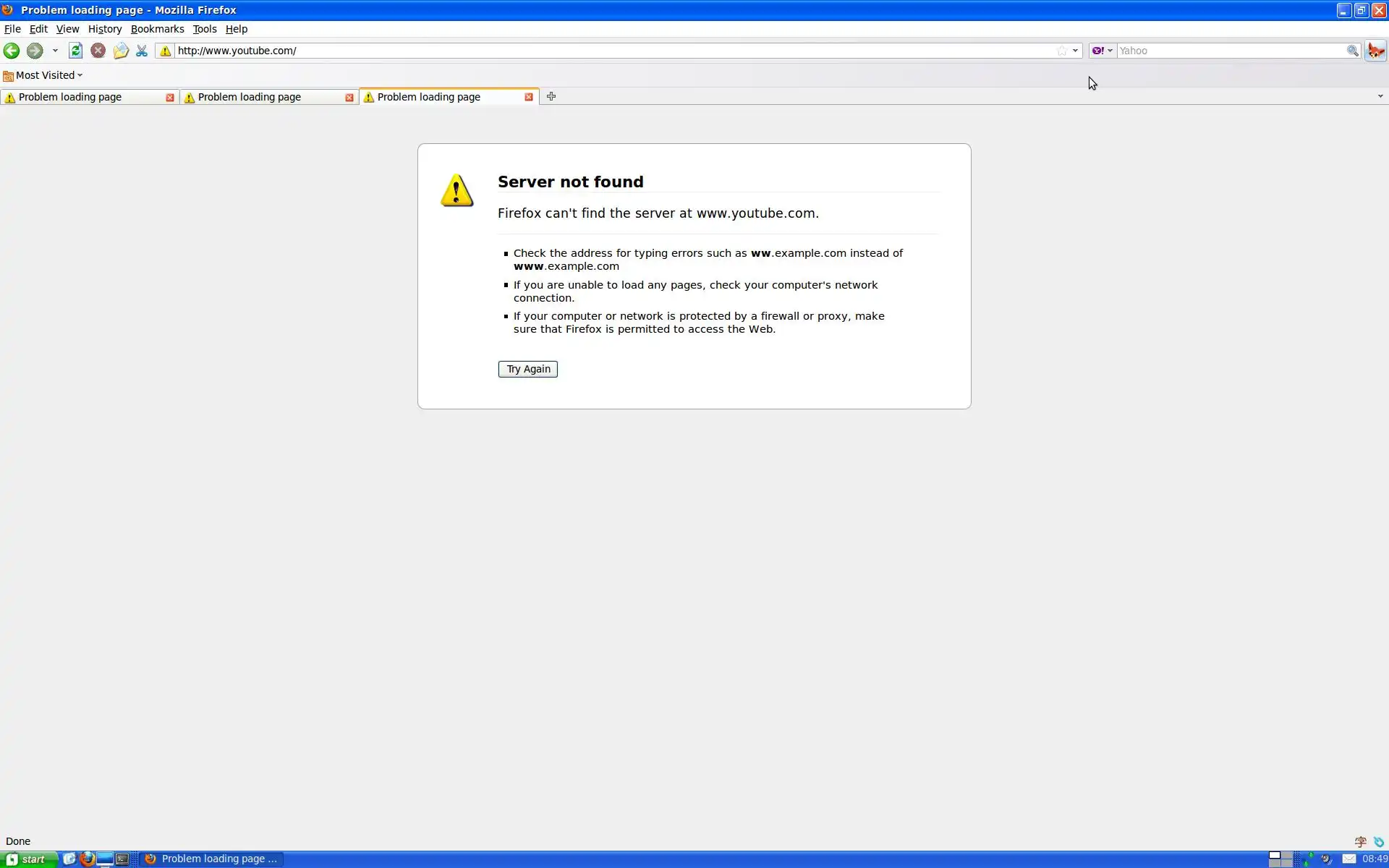This screenshot has height=868, width=1389.
Task: Click the start button on taskbar
Action: [x=29, y=859]
